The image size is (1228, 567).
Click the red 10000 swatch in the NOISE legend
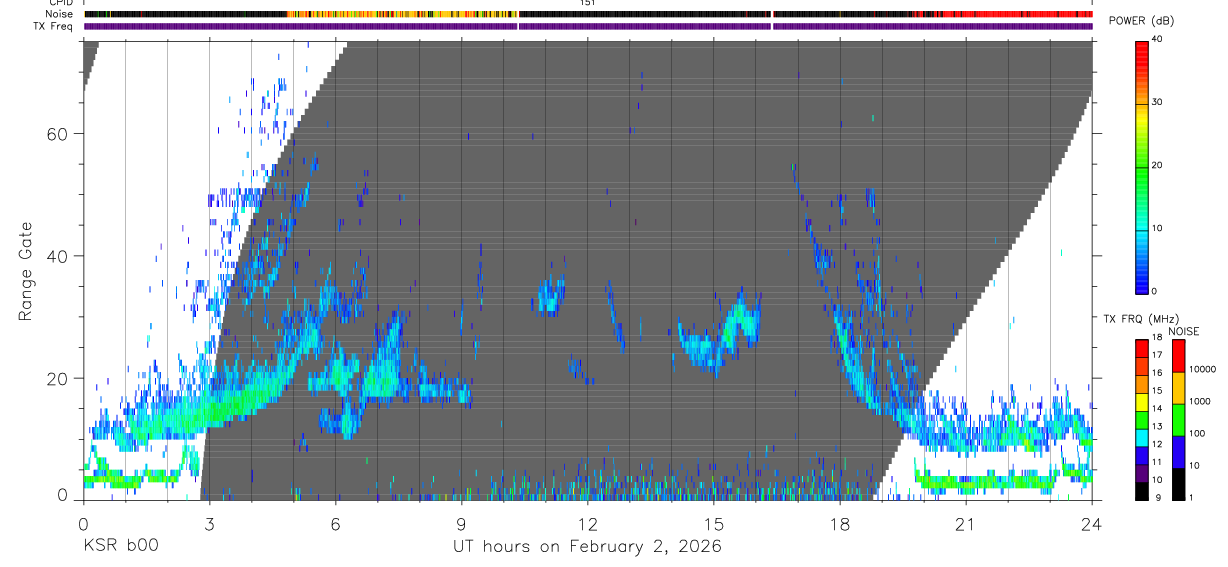[x=1179, y=356]
